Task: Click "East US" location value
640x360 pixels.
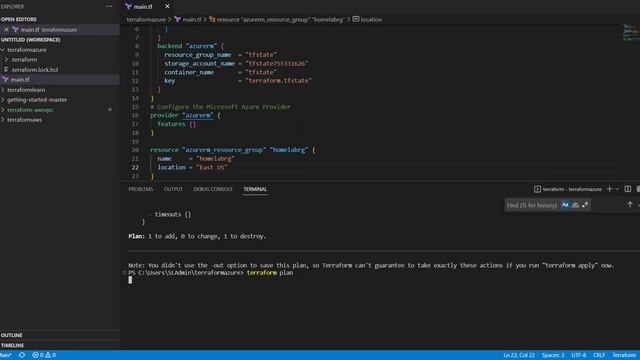Action: tap(212, 167)
